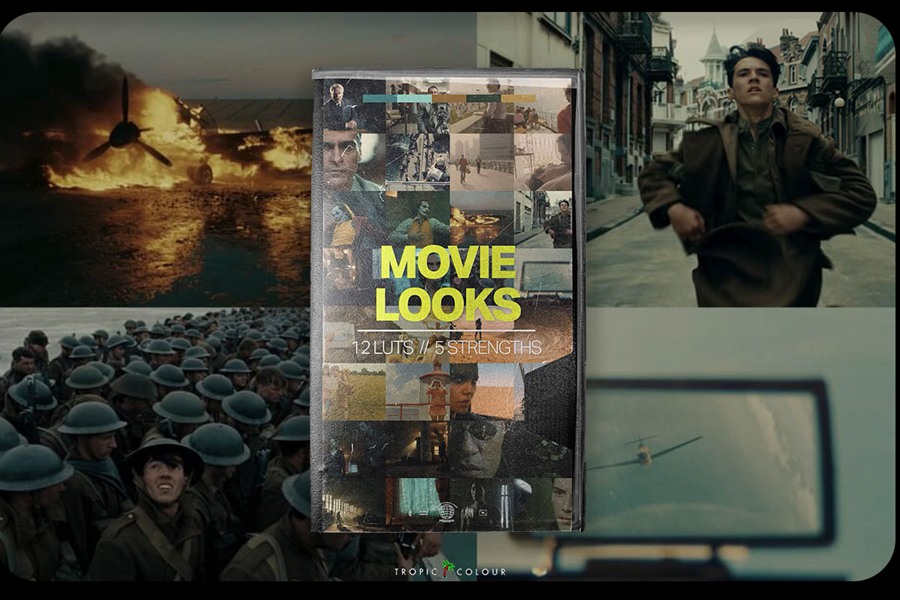Viewport: 900px width, 600px height.
Task: Click the COLOUR word in the footer logo
Action: [481, 572]
